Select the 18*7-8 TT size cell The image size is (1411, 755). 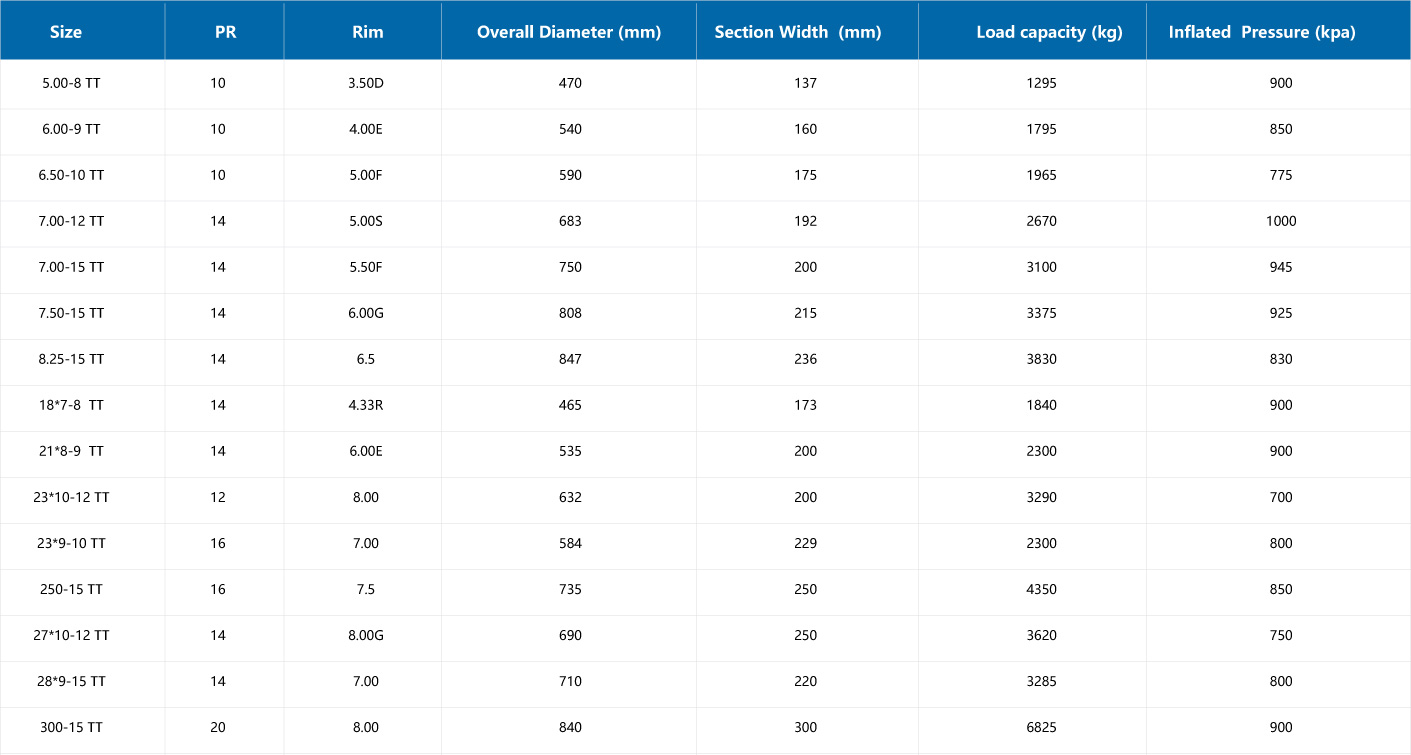[x=72, y=405]
